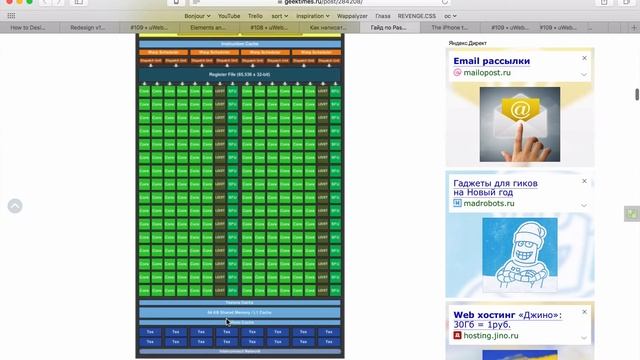
Task: Switch to the #108 • uWeb... tab
Action: point(269,28)
